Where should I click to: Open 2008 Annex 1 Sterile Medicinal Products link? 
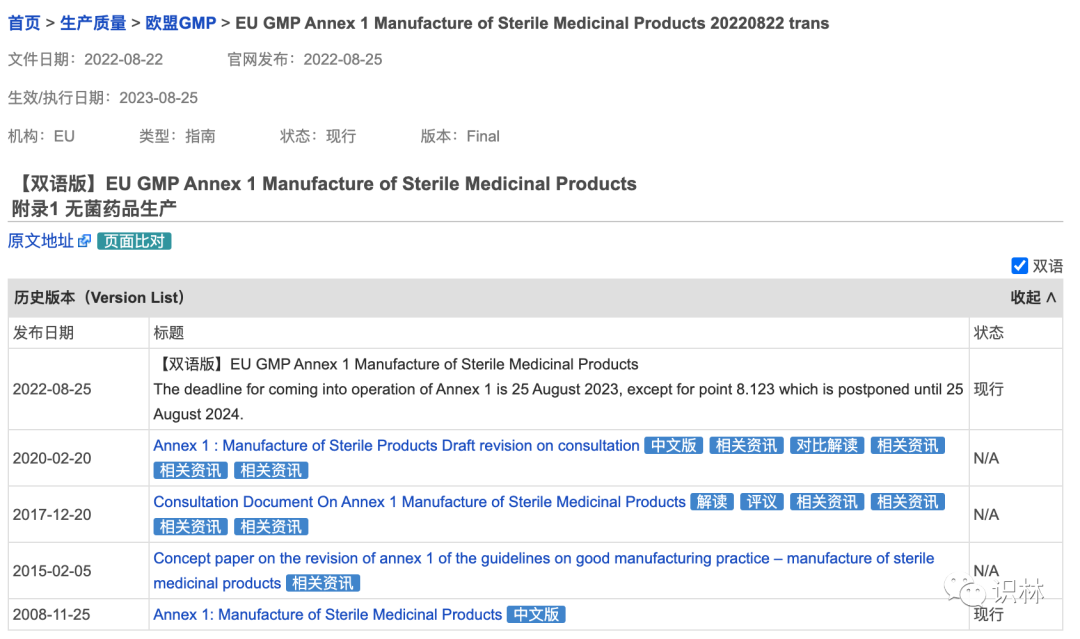tap(327, 614)
